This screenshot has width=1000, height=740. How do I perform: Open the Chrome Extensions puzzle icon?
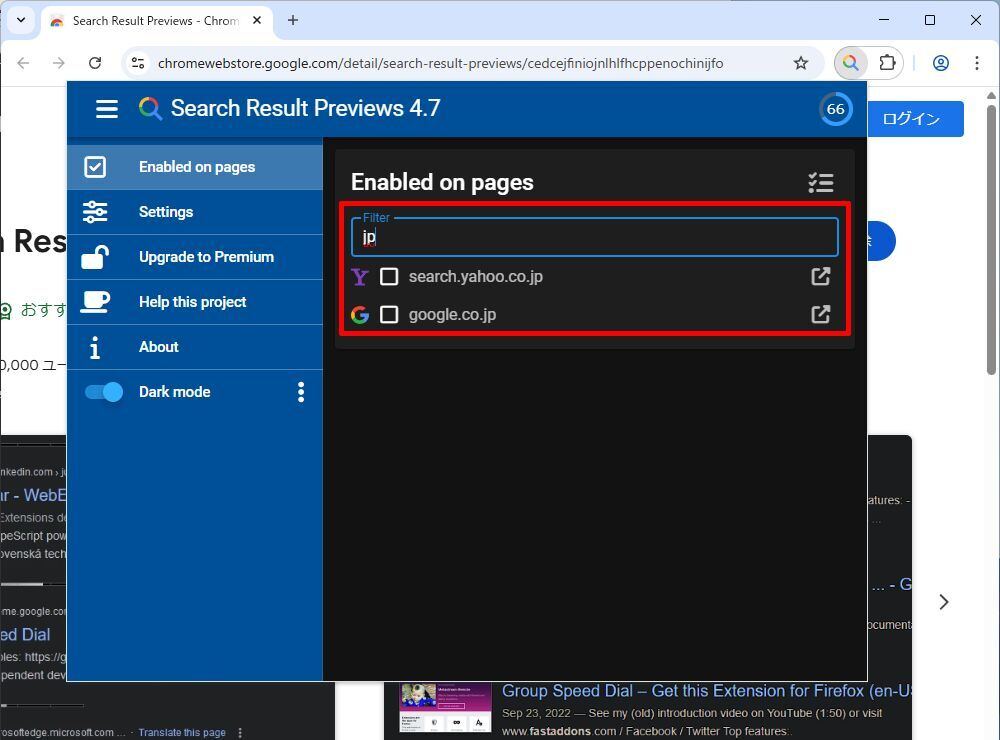[887, 63]
